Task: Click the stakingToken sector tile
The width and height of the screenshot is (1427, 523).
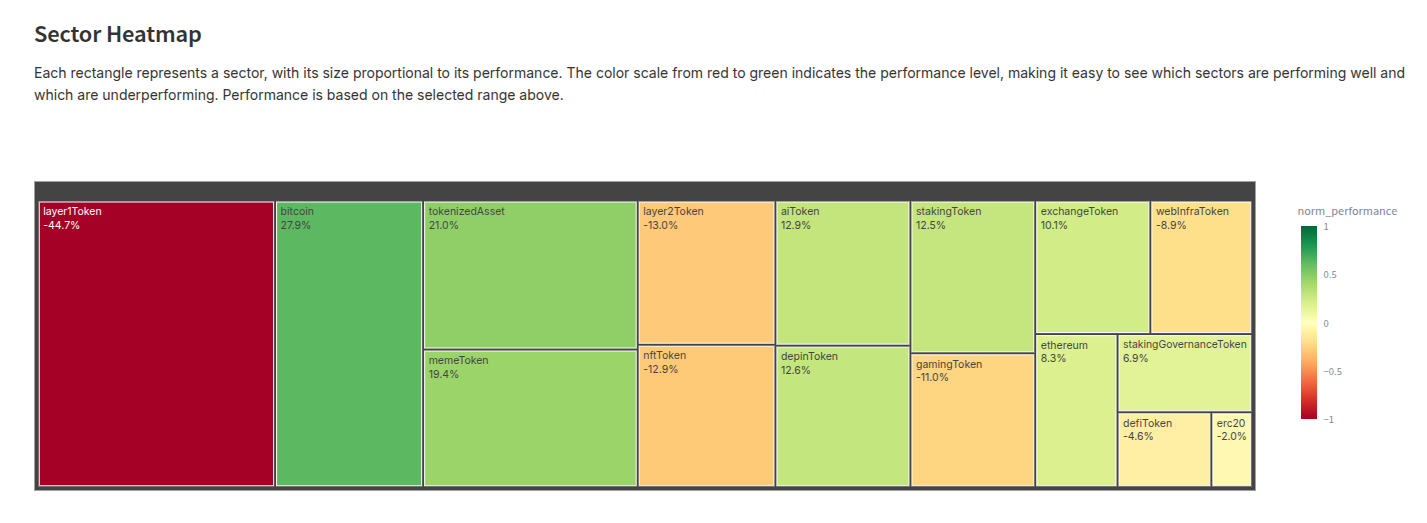Action: pos(972,277)
